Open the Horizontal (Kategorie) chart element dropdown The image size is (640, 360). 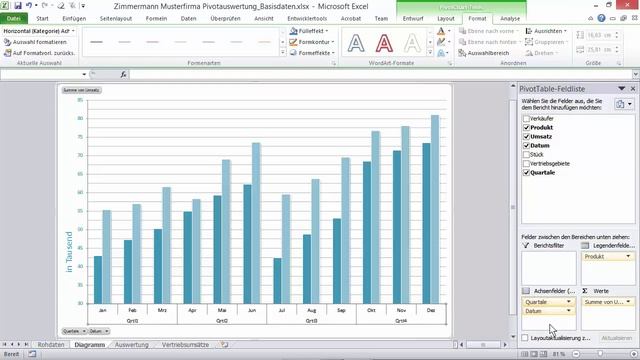pyautogui.click(x=73, y=31)
